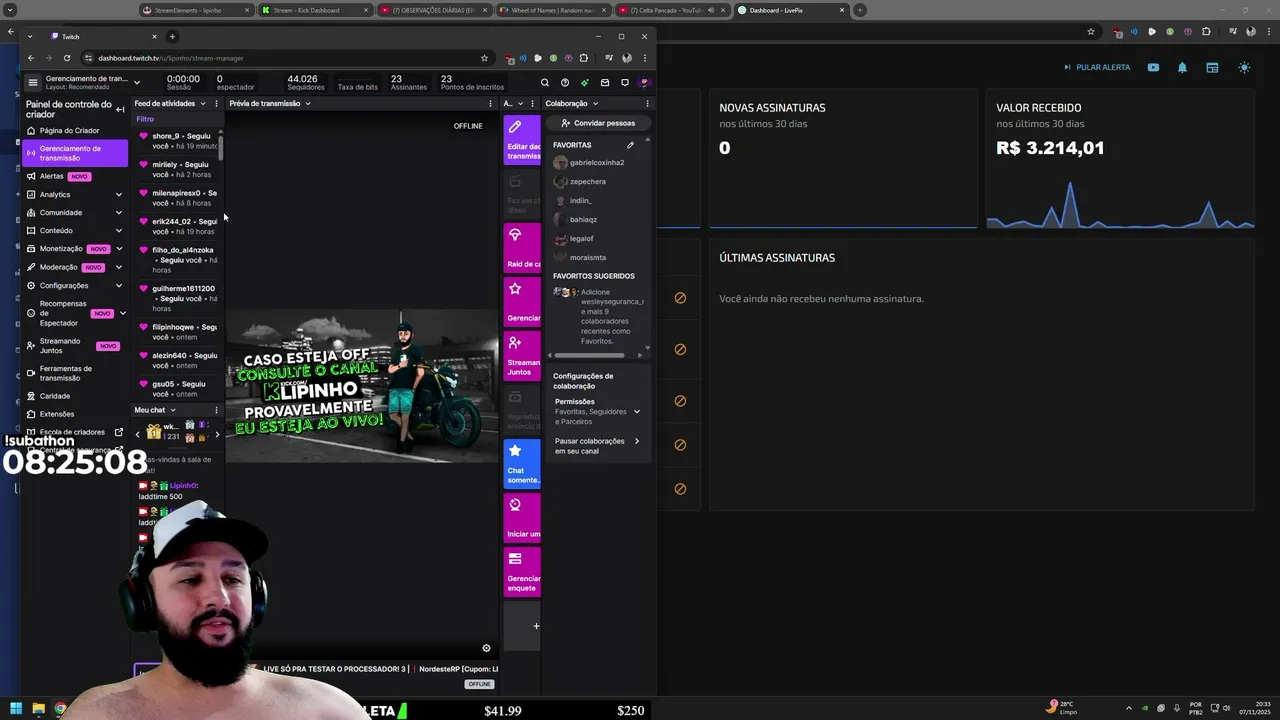1280x720 pixels.
Task: Open the Colaboração panel three-dot menu
Action: (647, 103)
